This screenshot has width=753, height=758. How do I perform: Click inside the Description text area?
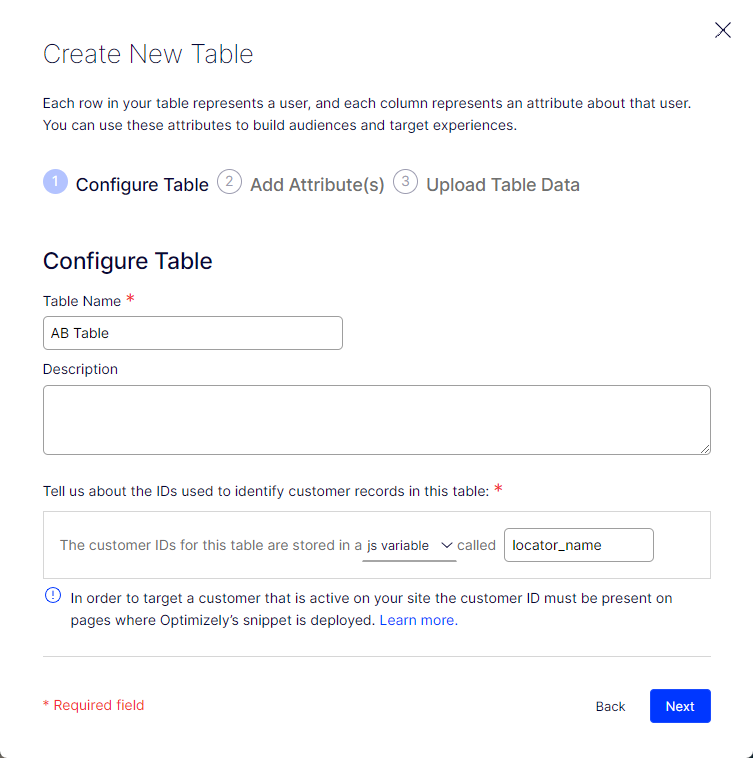click(376, 419)
